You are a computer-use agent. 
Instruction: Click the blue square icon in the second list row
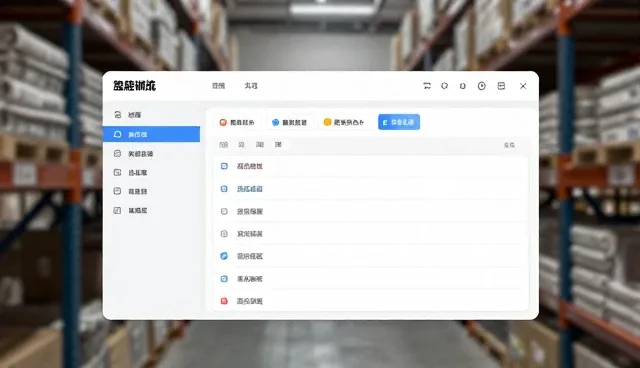[224, 189]
